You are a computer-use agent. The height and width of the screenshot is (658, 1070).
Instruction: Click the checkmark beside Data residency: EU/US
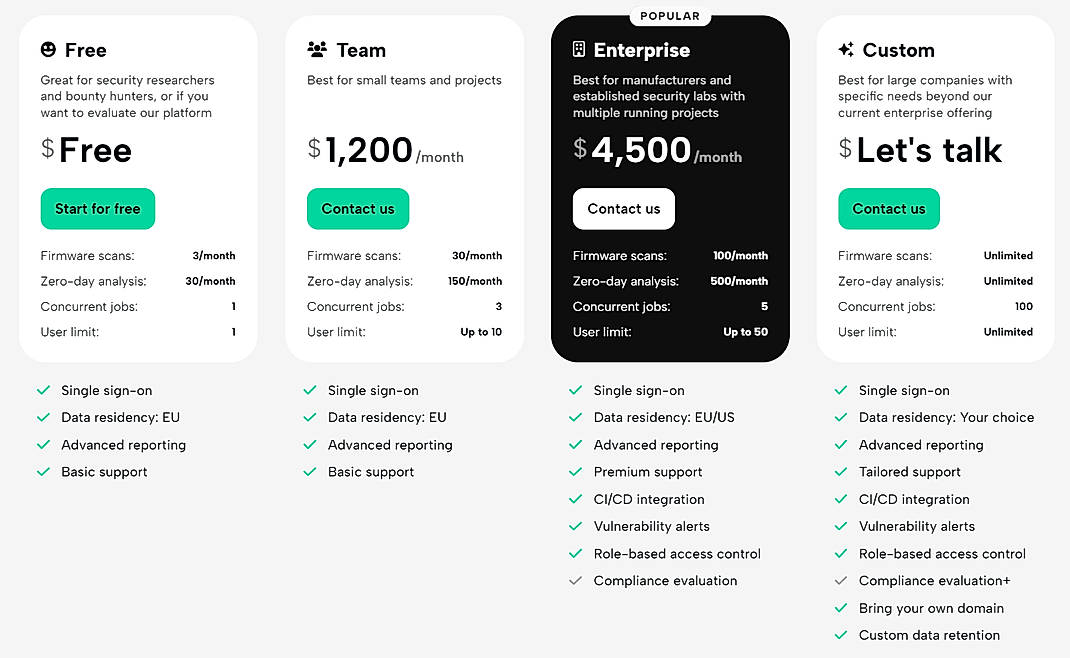pyautogui.click(x=575, y=417)
